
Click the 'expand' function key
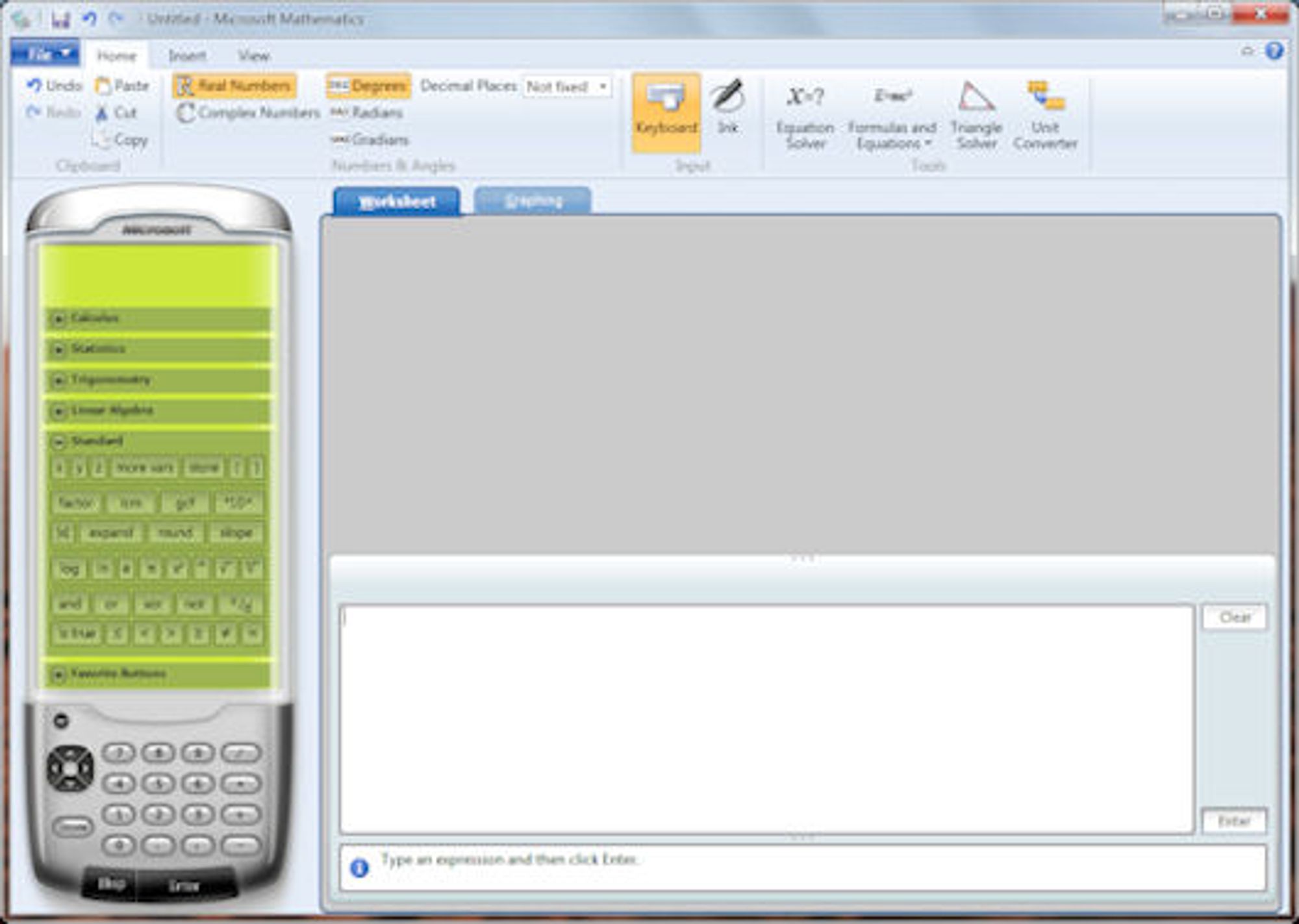click(x=111, y=533)
